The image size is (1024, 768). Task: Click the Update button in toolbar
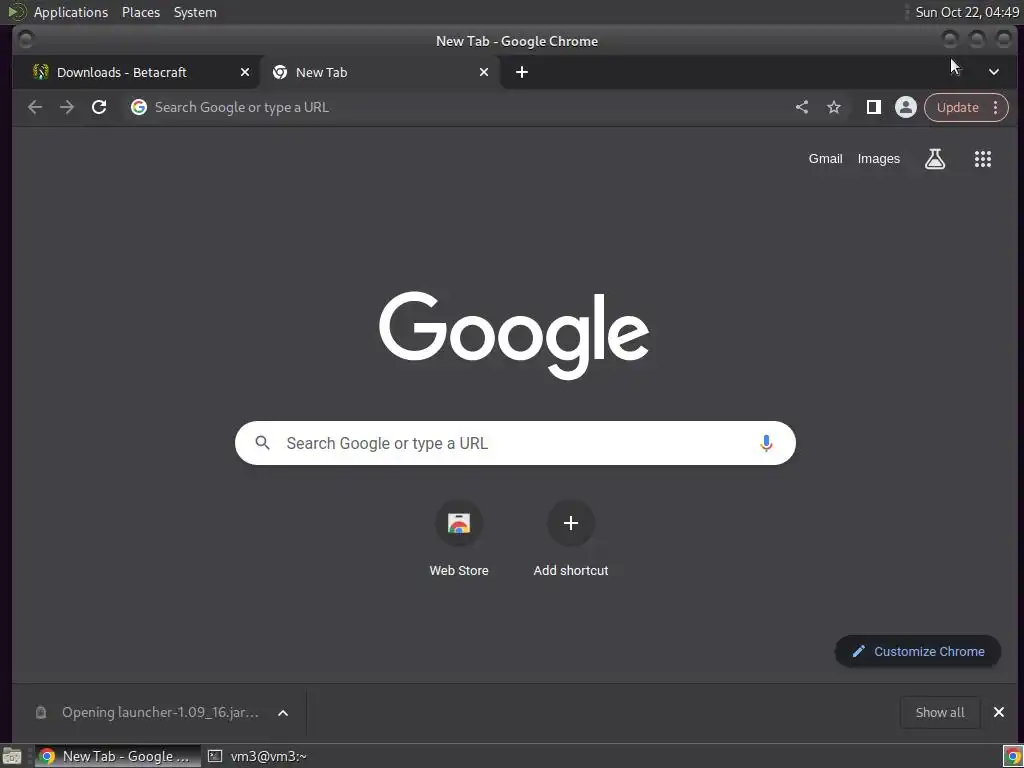pyautogui.click(x=957, y=107)
